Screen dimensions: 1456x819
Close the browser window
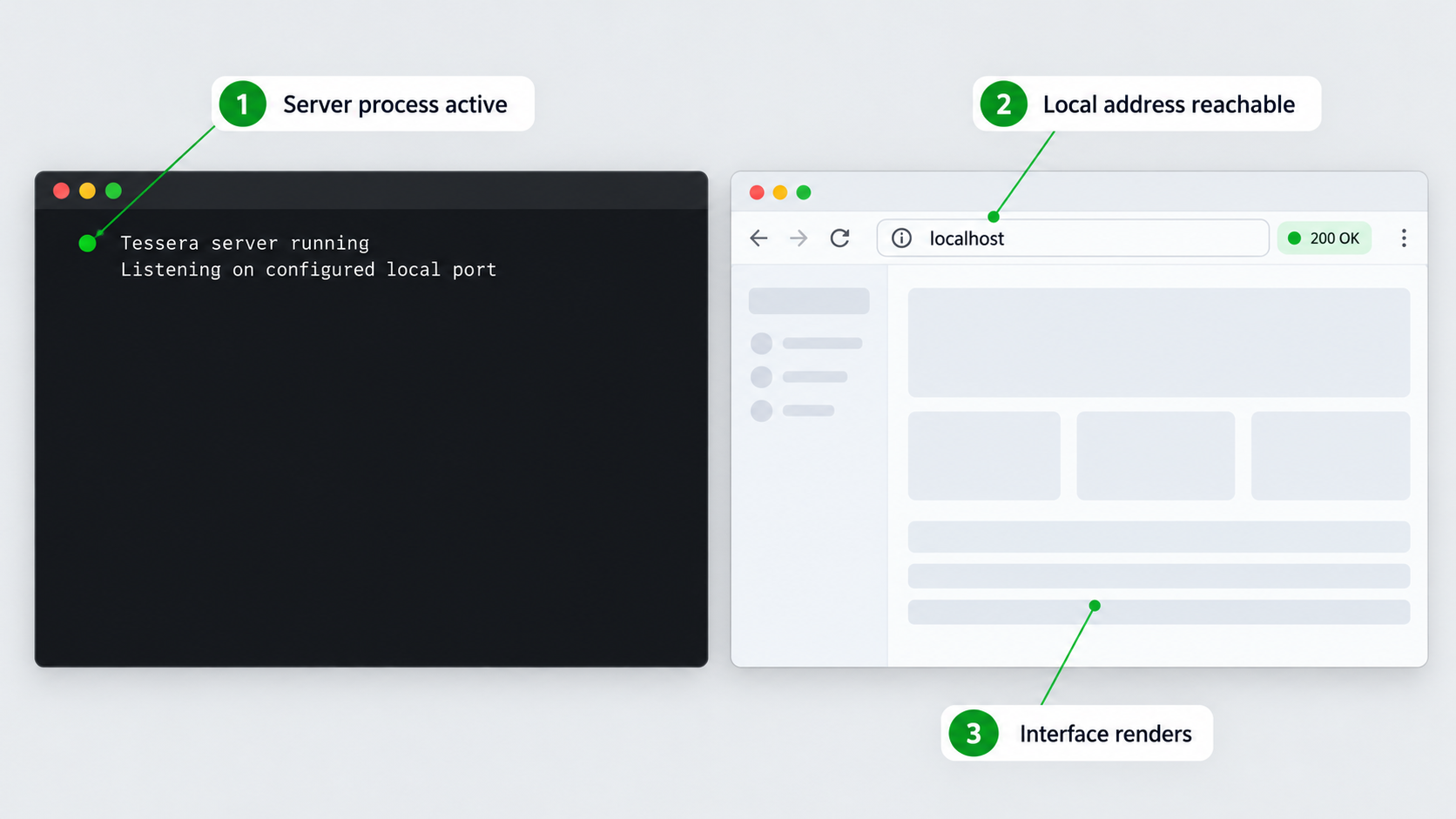(x=757, y=192)
